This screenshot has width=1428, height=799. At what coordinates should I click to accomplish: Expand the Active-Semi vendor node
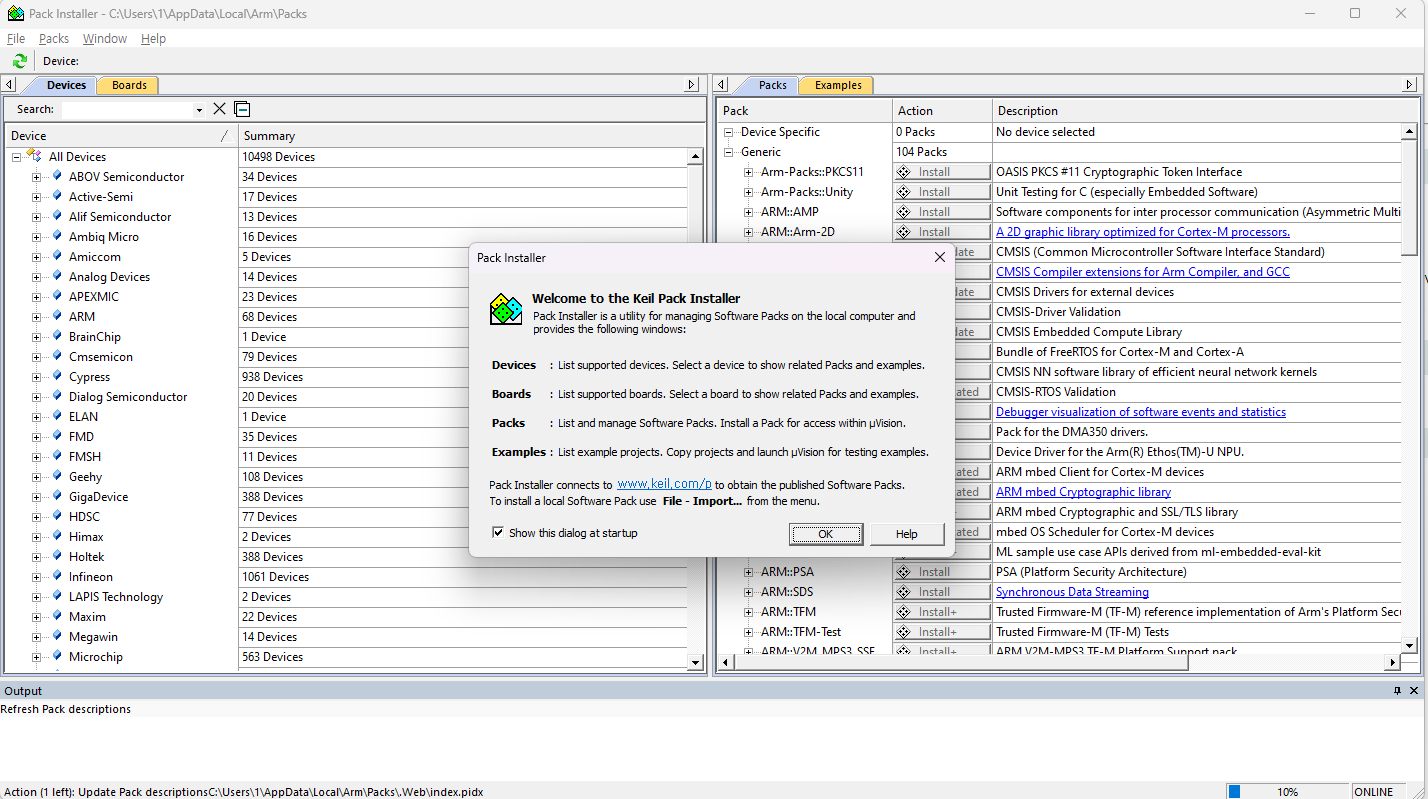point(37,197)
